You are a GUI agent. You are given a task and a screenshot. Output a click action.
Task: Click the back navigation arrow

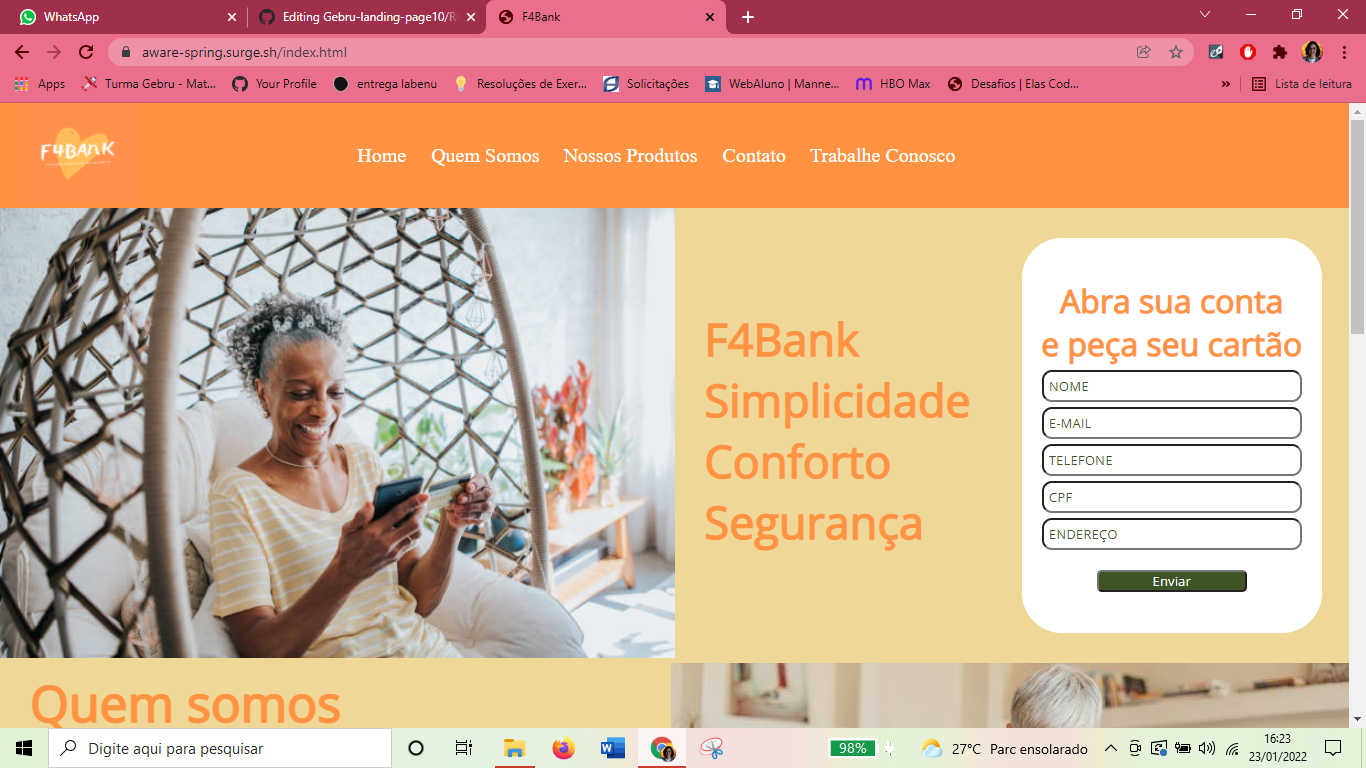[x=22, y=52]
